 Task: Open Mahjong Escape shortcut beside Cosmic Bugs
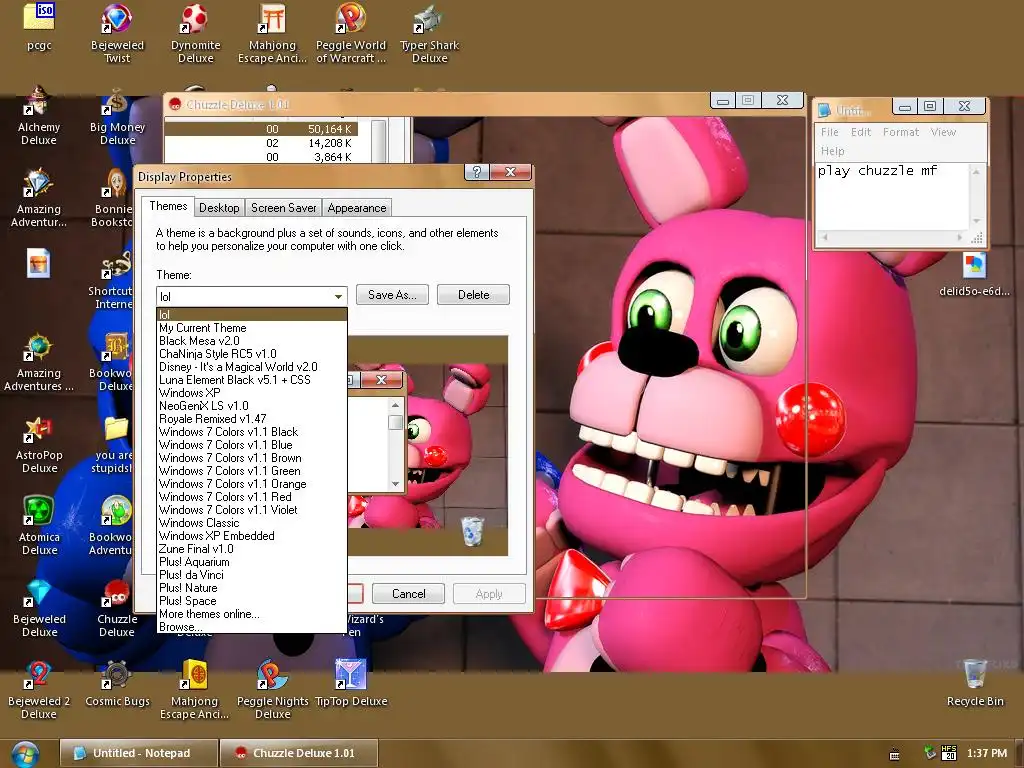(195, 690)
